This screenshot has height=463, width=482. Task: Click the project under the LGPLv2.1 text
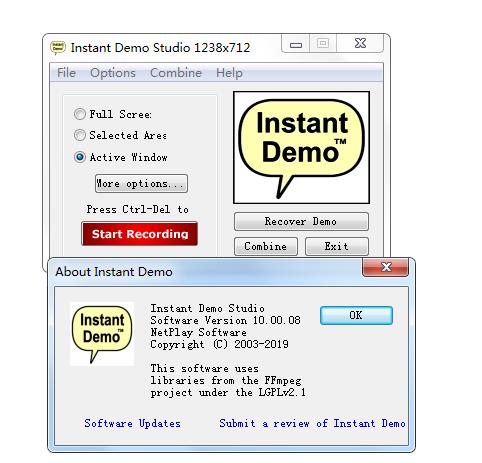click(x=228, y=393)
